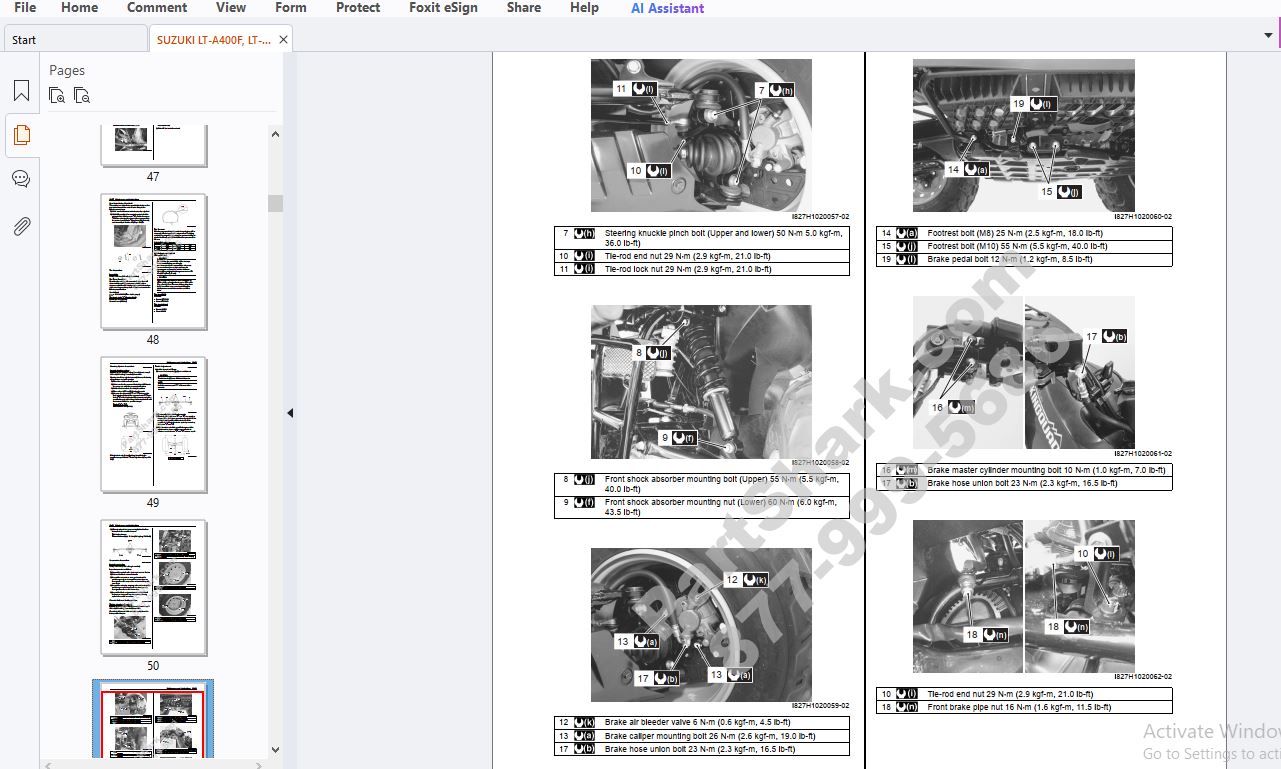This screenshot has height=769, width=1281.
Task: Switch to the View ribbon tab
Action: click(x=231, y=8)
